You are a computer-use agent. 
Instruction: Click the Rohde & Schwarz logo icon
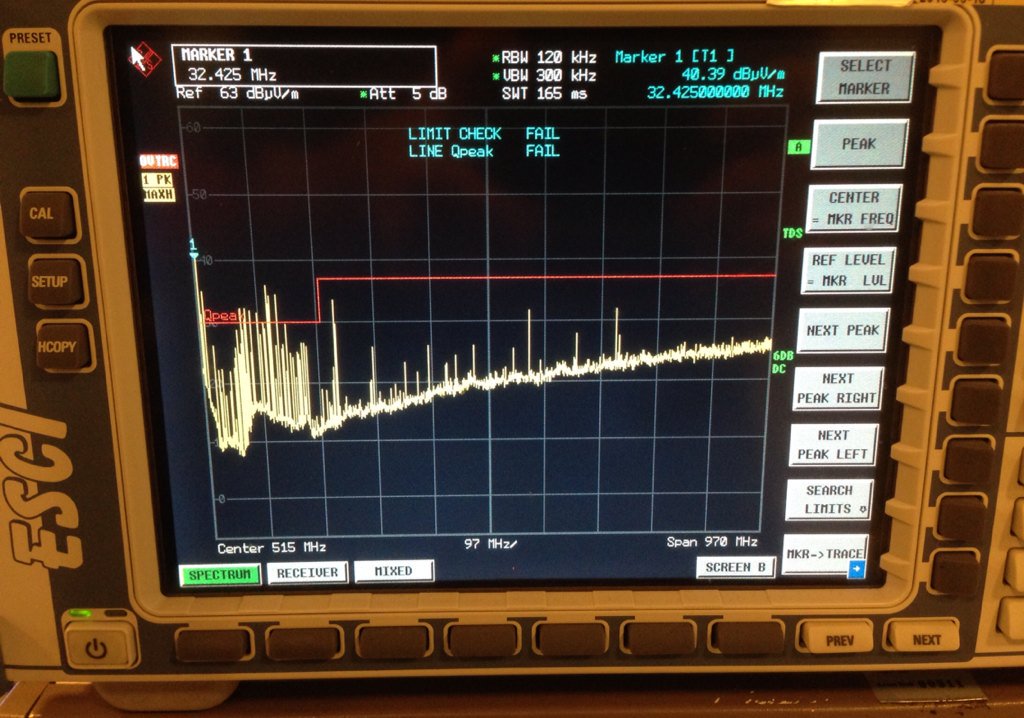click(144, 59)
